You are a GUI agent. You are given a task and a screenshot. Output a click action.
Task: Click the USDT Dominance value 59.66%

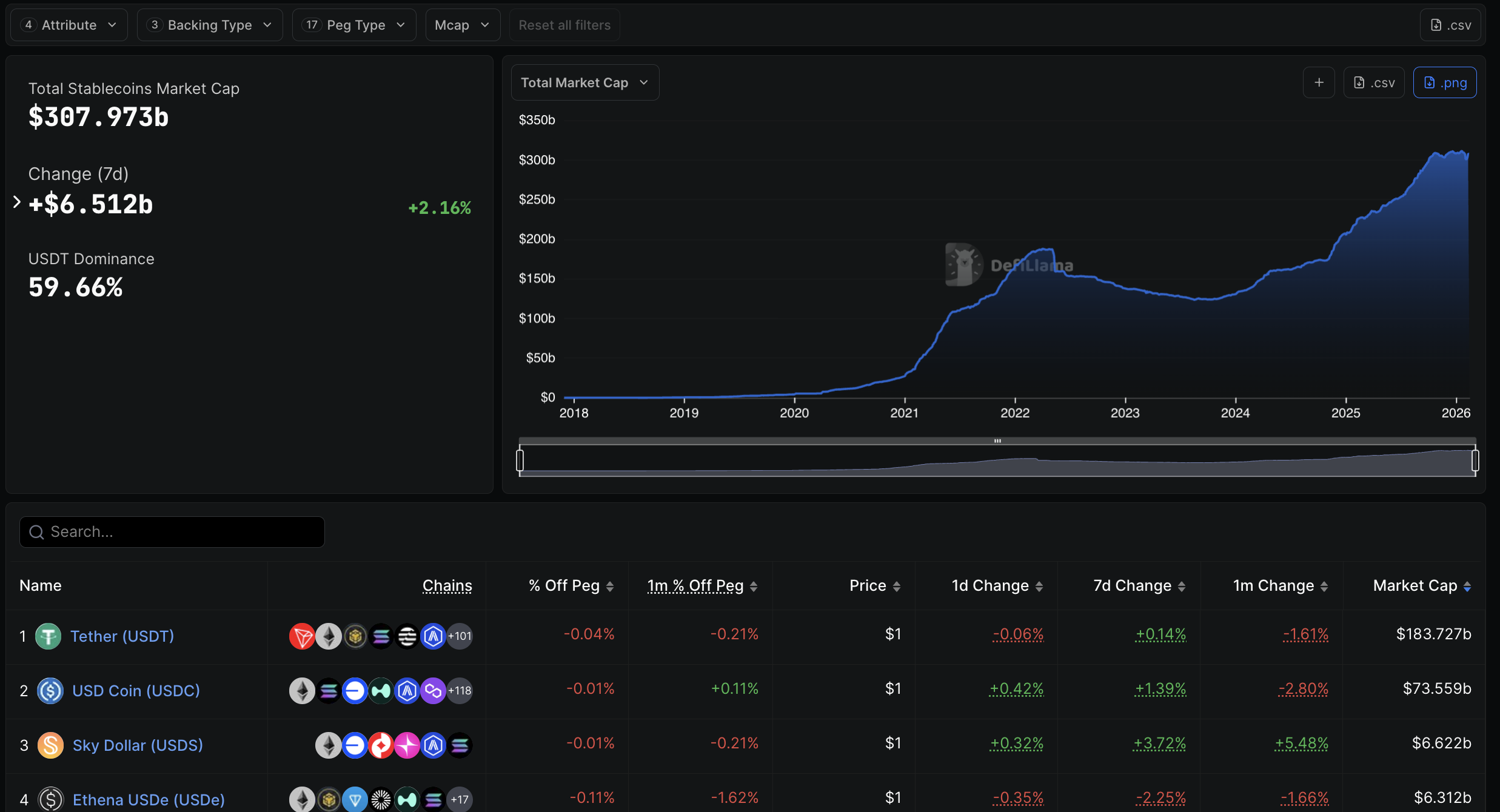click(x=76, y=287)
